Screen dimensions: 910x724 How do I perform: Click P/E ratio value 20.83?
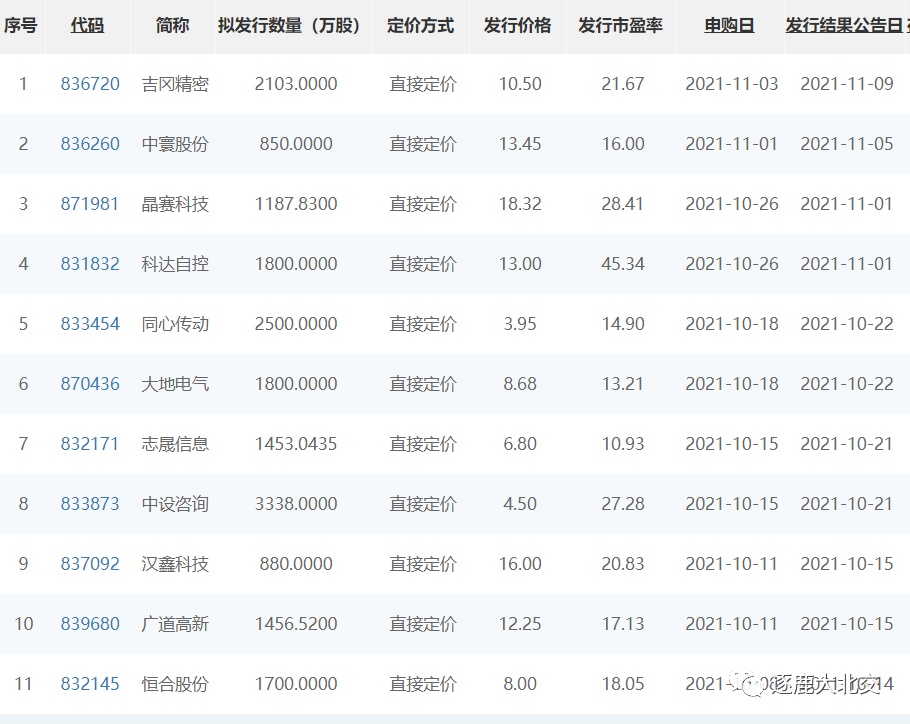[623, 564]
